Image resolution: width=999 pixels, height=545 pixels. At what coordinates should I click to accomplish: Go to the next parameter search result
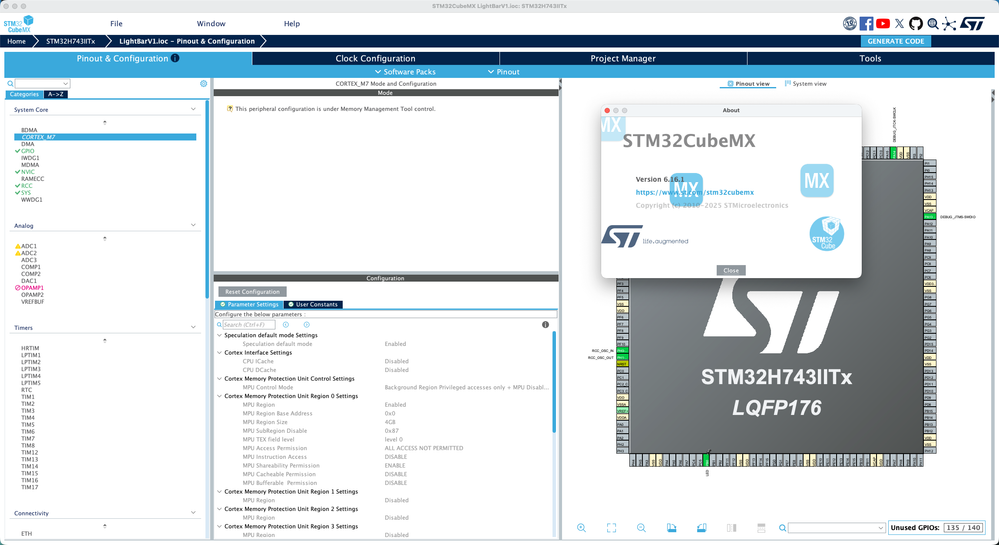tap(306, 324)
